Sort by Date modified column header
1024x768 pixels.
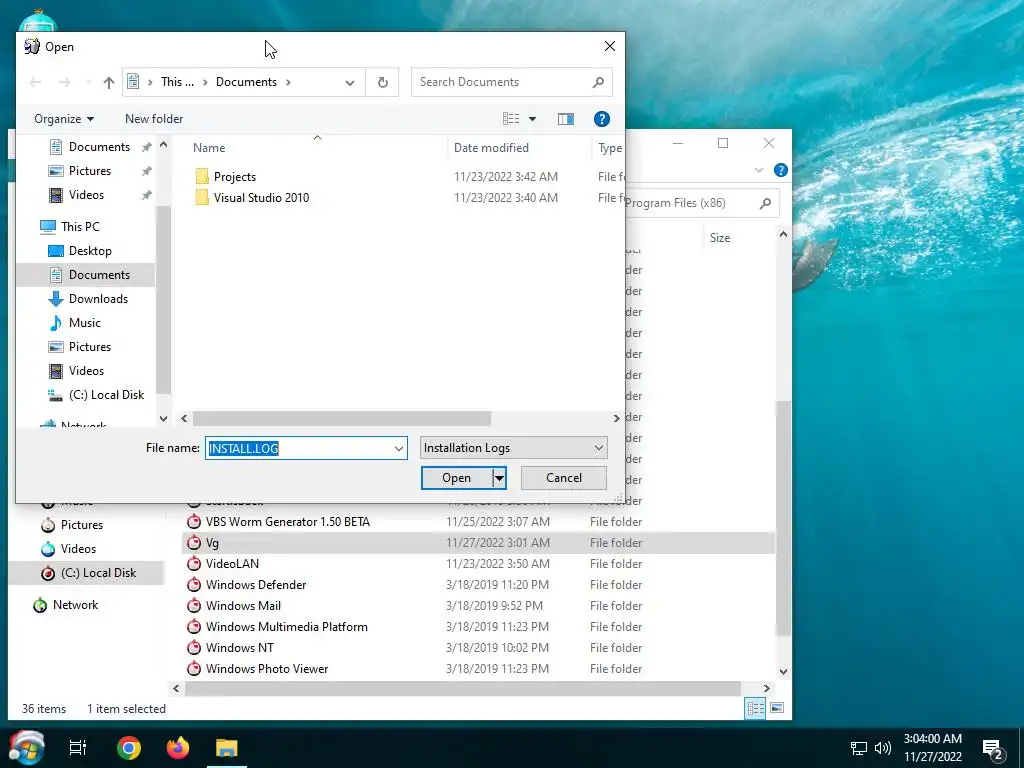(491, 148)
